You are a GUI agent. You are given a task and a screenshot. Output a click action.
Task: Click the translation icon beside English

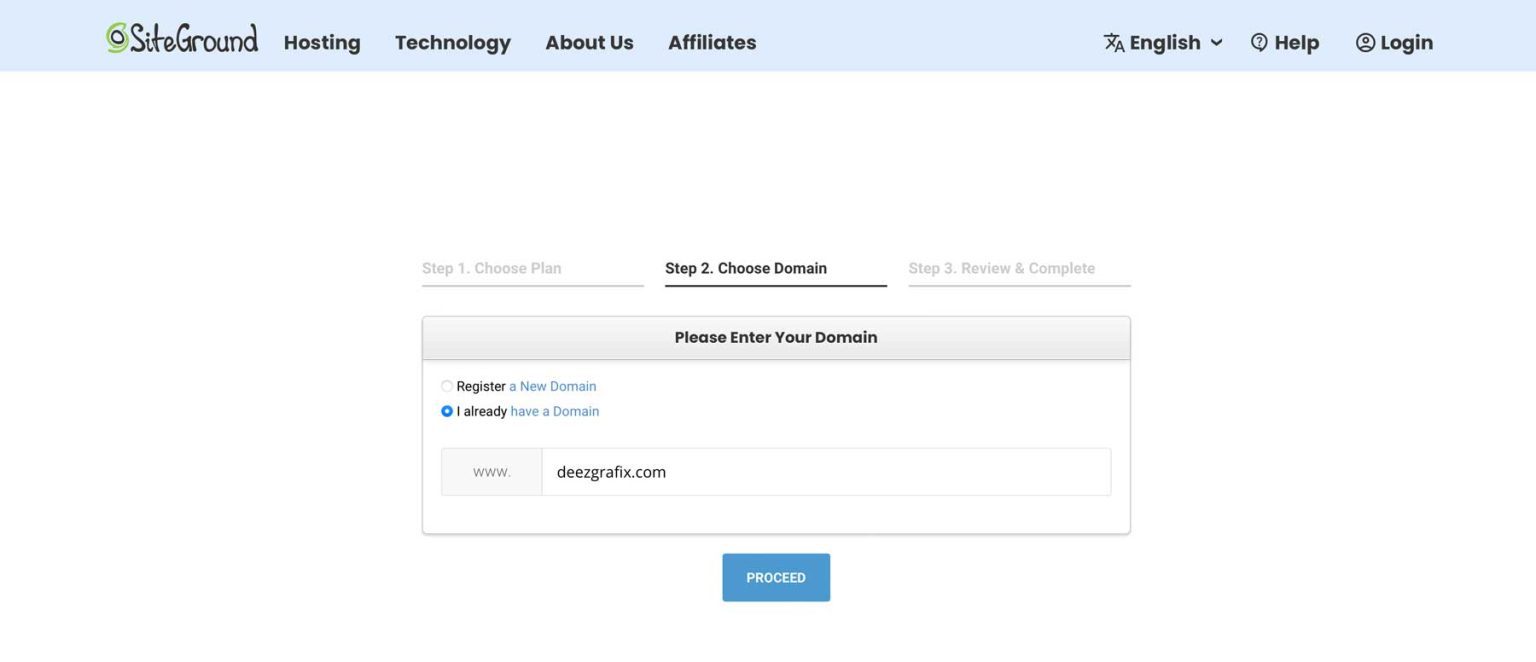1113,42
